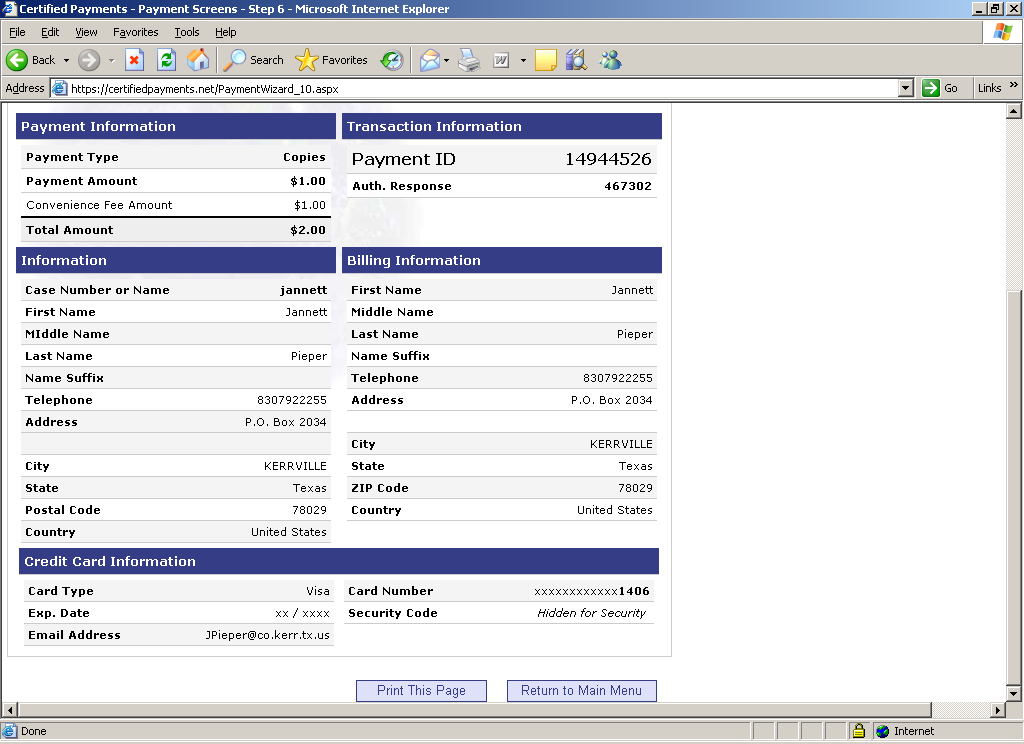
Task: Expand the Back button history dropdown arrow
Action: pos(67,60)
